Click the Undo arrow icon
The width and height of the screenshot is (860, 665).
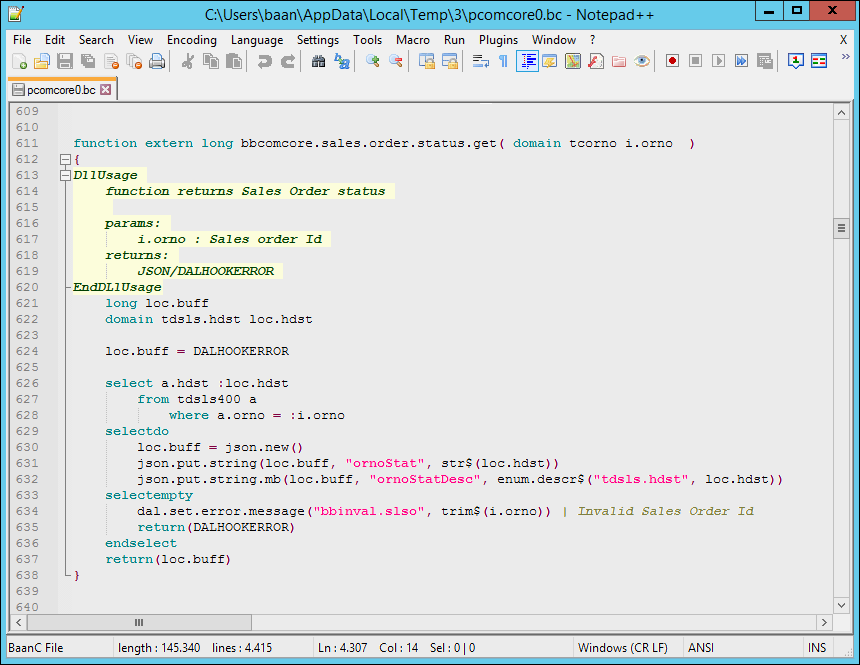coord(265,61)
